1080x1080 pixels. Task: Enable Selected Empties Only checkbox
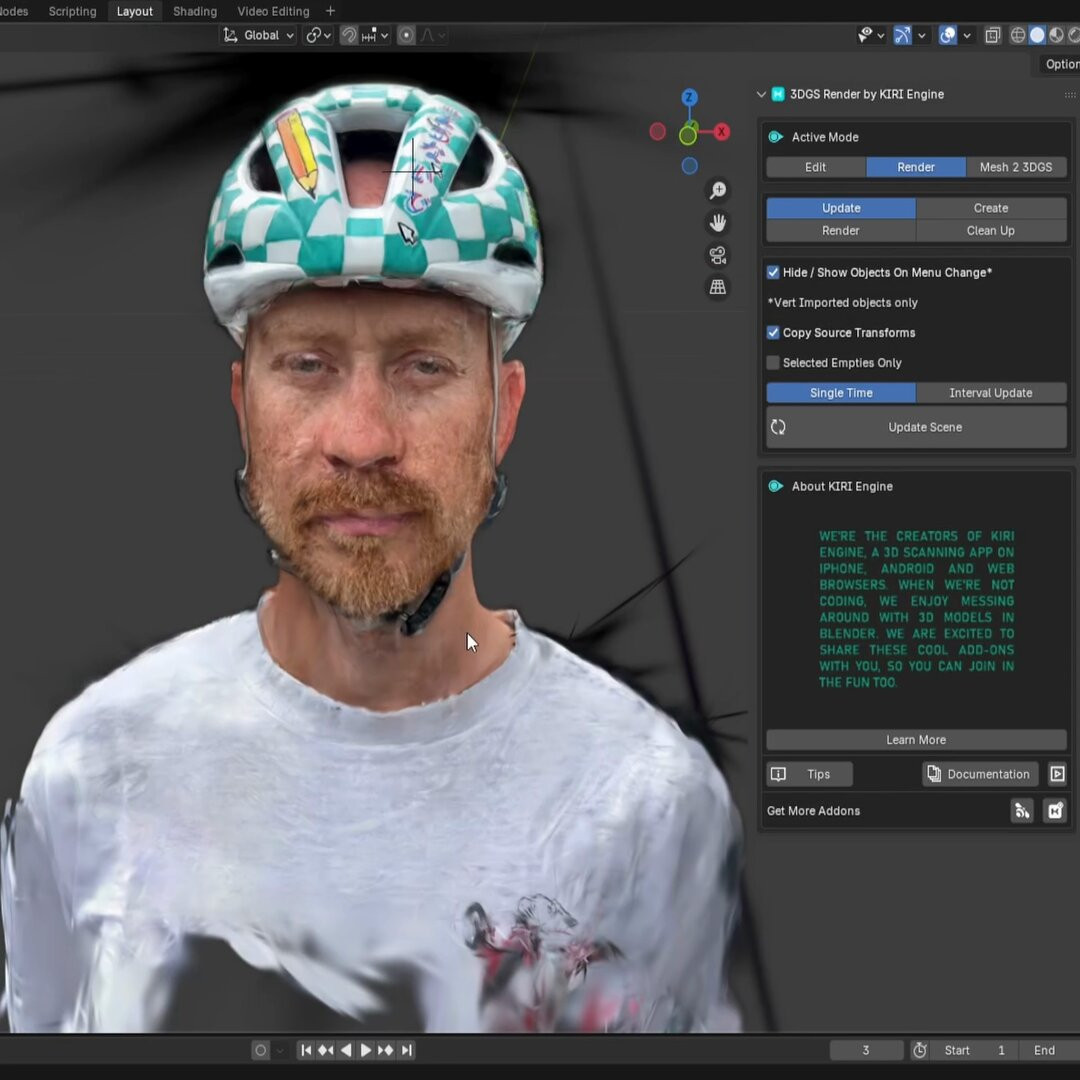click(773, 363)
